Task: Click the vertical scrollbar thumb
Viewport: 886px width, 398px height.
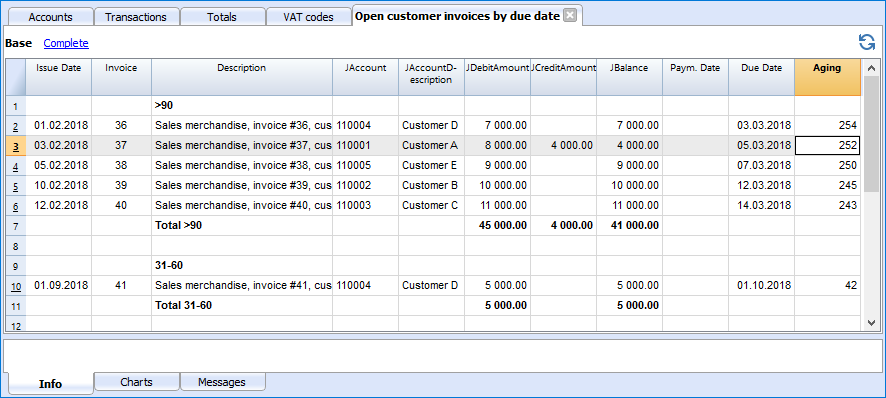Action: tap(870, 133)
